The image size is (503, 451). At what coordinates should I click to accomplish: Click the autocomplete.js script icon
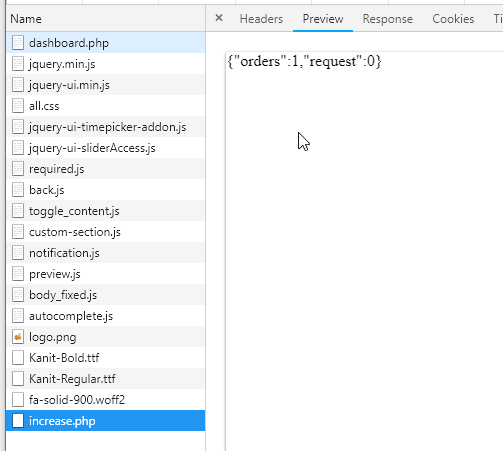[18, 316]
